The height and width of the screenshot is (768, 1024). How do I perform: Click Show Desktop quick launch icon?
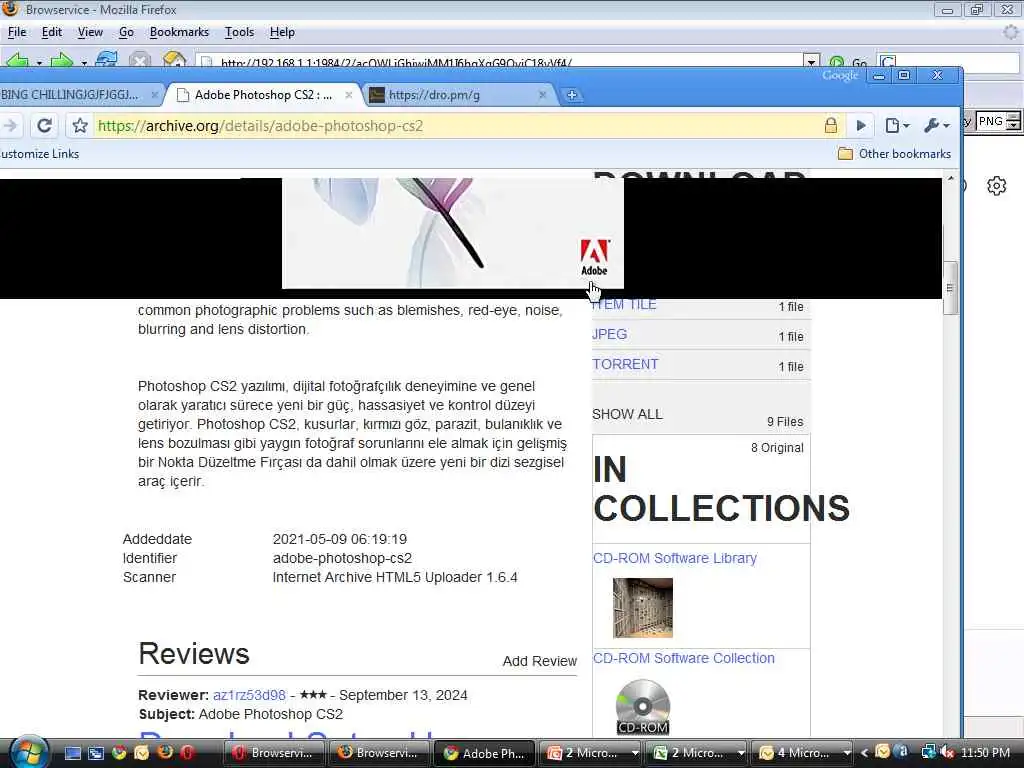pos(72,753)
